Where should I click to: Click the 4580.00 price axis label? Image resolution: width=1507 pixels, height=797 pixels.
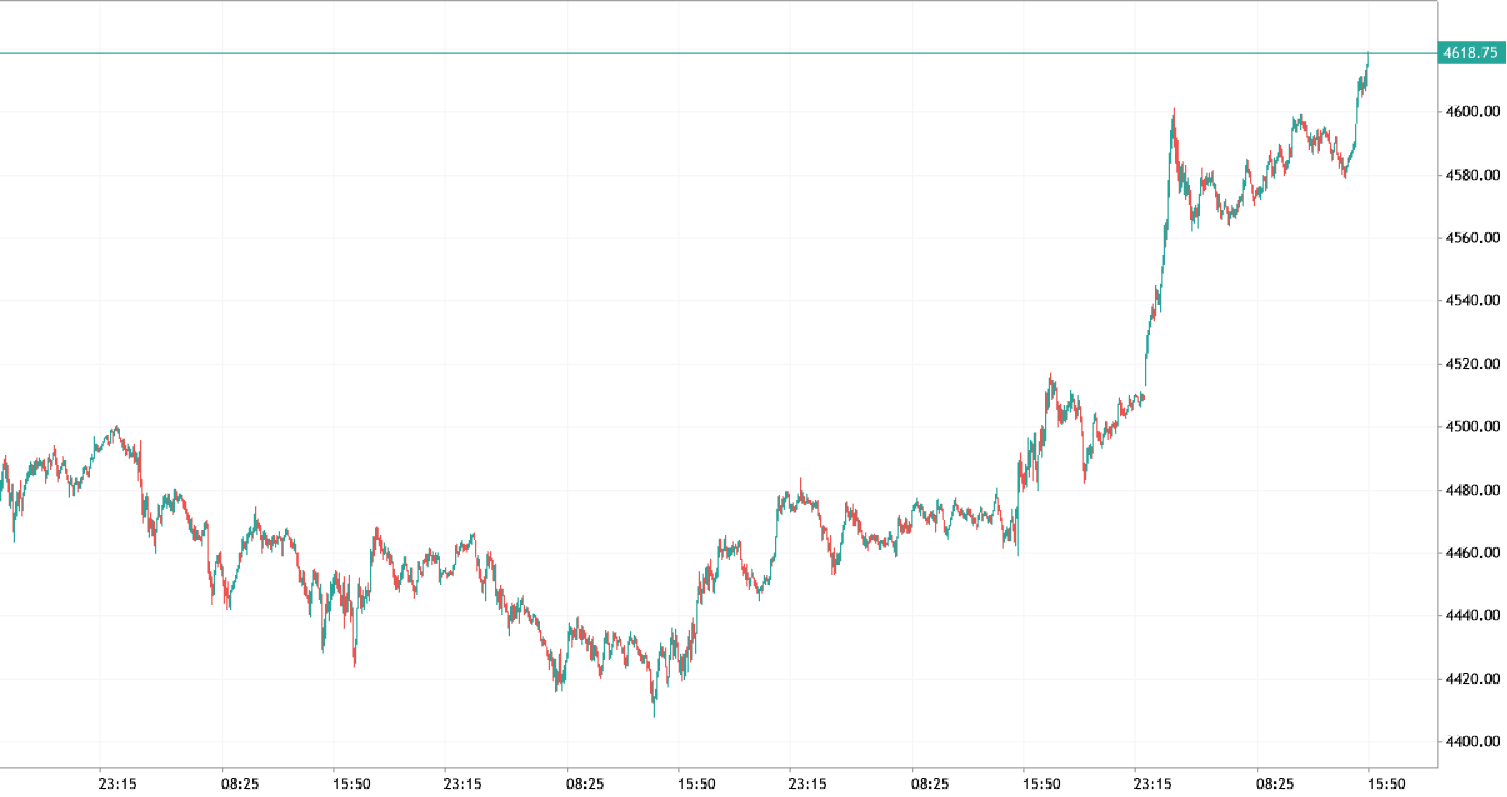[x=1473, y=176]
